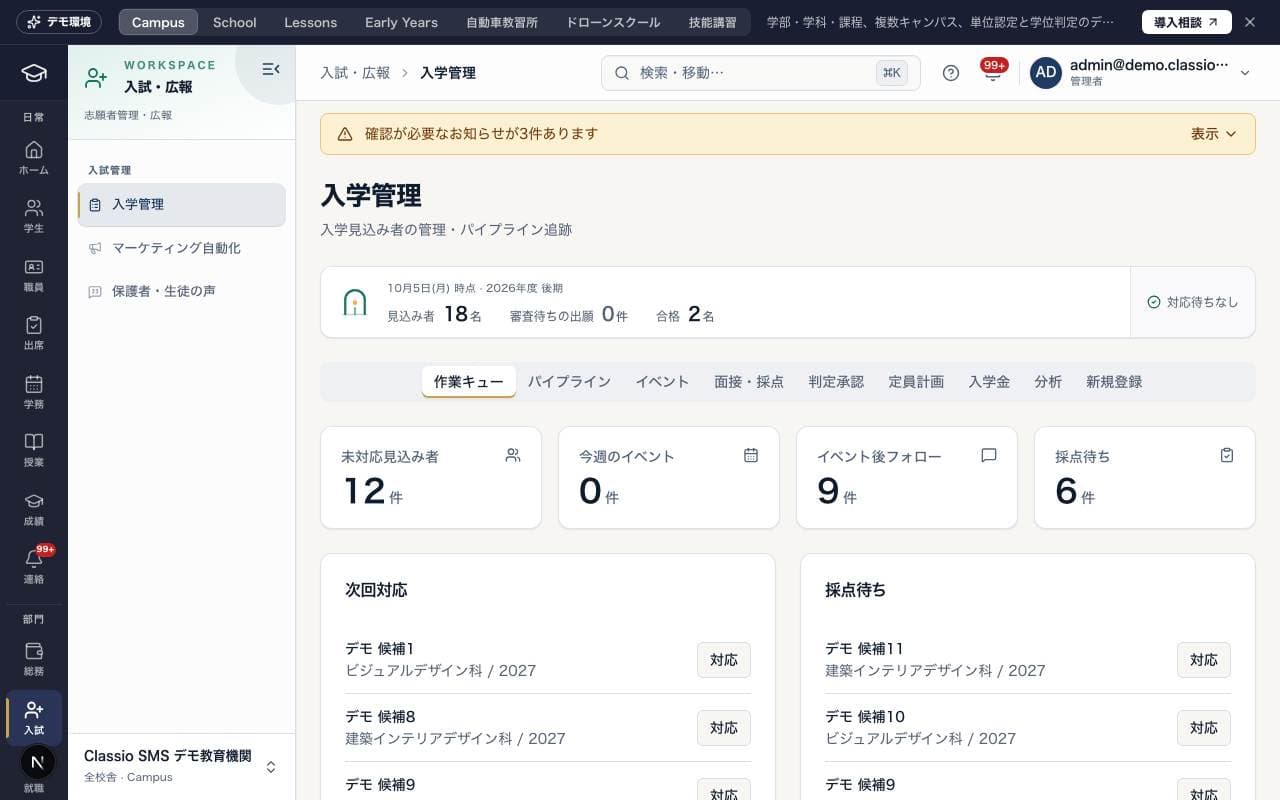This screenshot has width=1280, height=800.
Task: Go to 学生 in the left rail
Action: pos(34,216)
